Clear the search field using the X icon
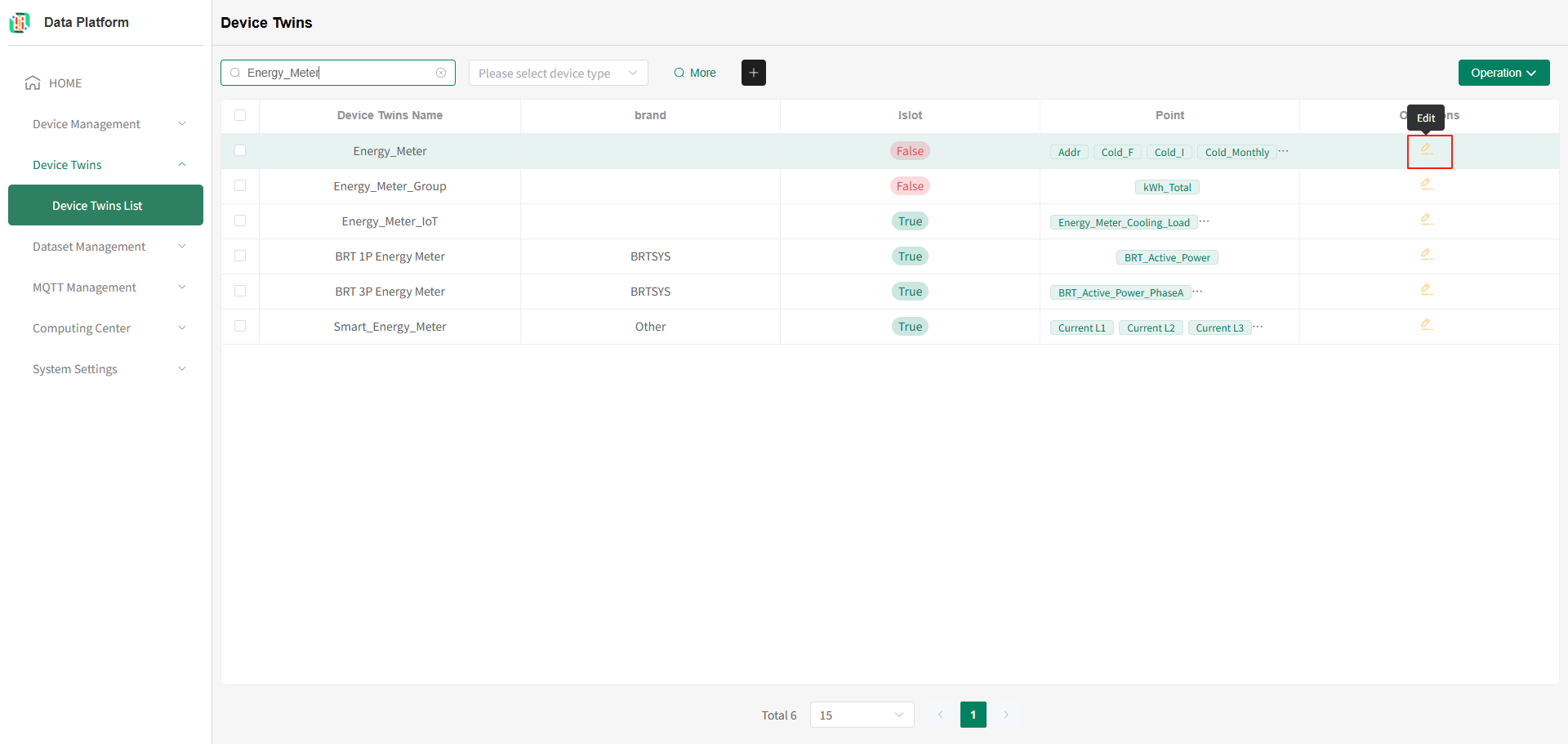This screenshot has width=1568, height=744. point(441,73)
